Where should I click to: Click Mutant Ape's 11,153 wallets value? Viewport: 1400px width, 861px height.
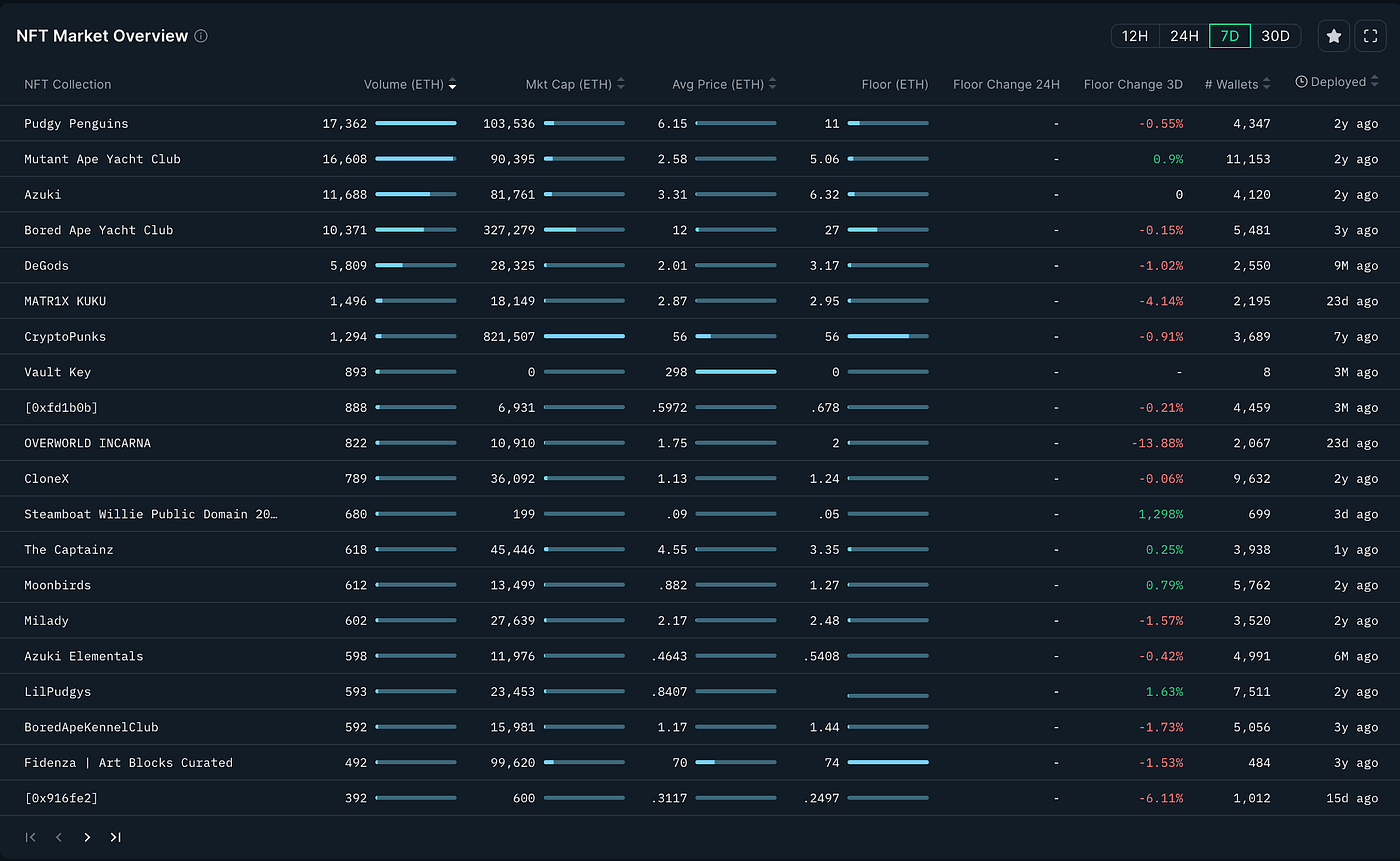tap(1247, 159)
